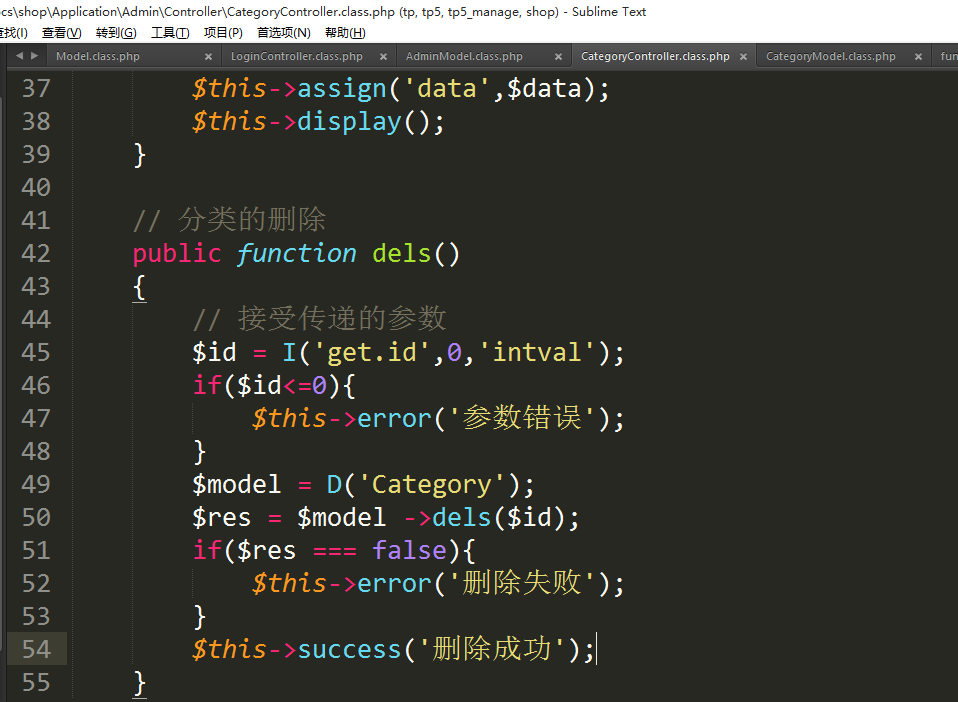Viewport: 958px width, 702px height.
Task: Switch to the LoginController.class.php tab
Action: [296, 57]
